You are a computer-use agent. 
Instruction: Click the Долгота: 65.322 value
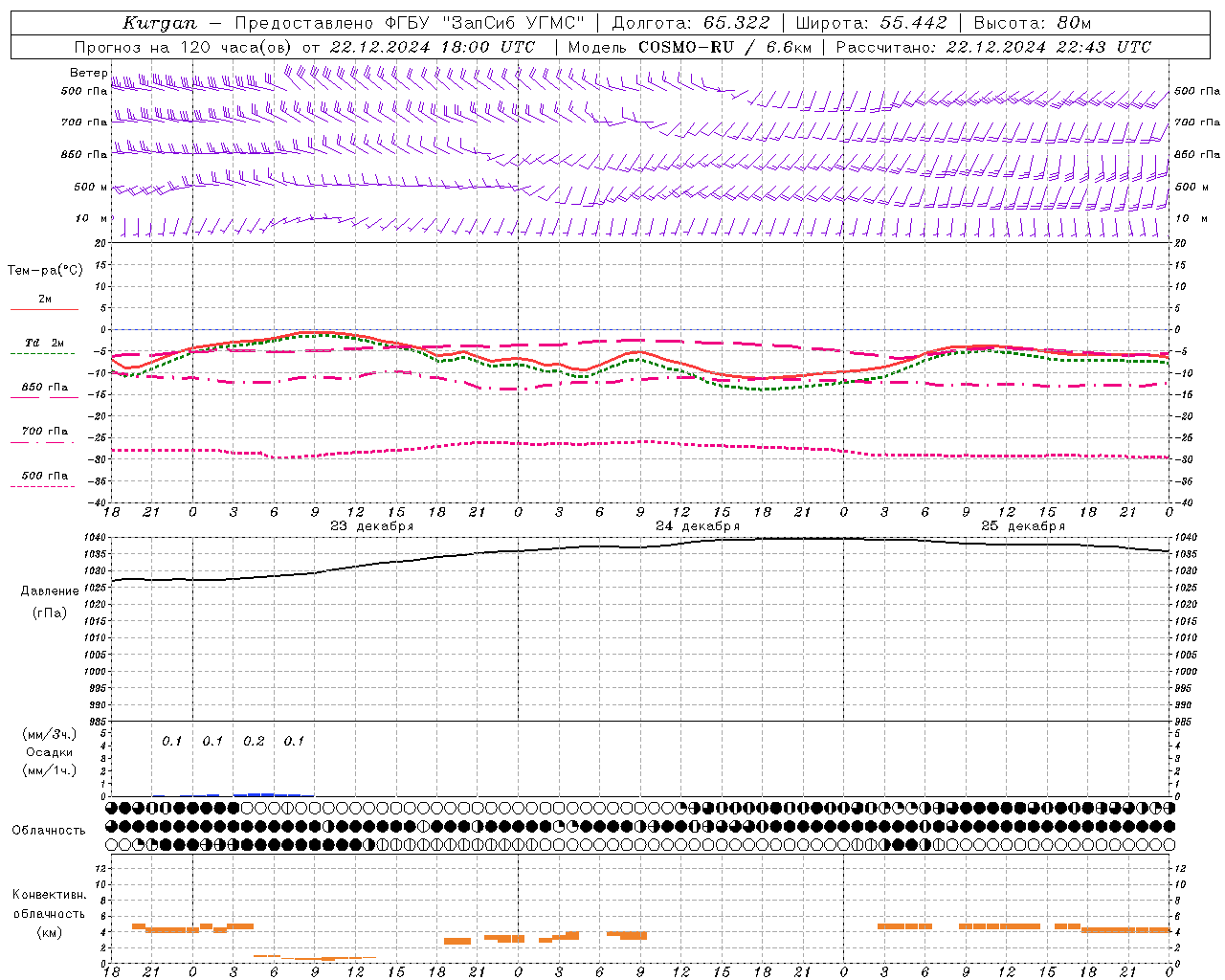pos(690,23)
